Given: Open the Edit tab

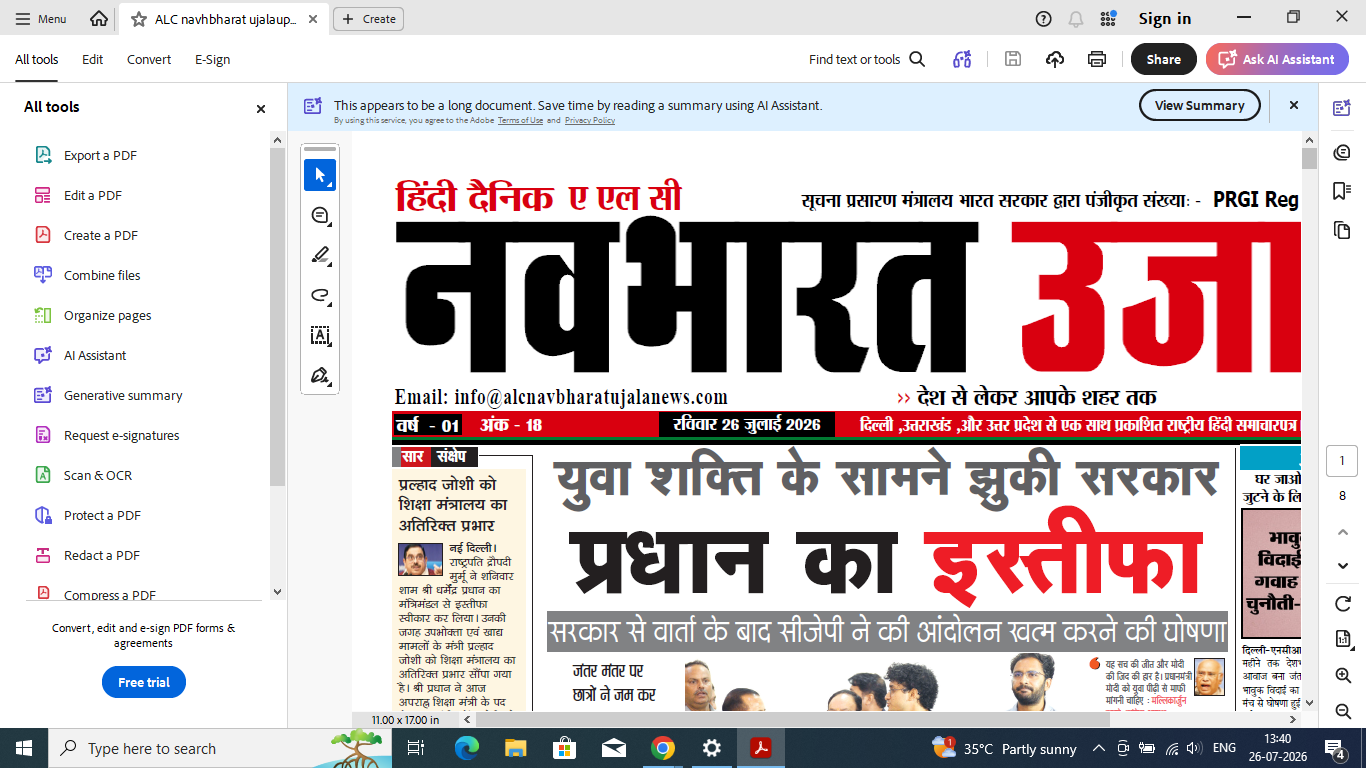Looking at the screenshot, I should (x=93, y=59).
